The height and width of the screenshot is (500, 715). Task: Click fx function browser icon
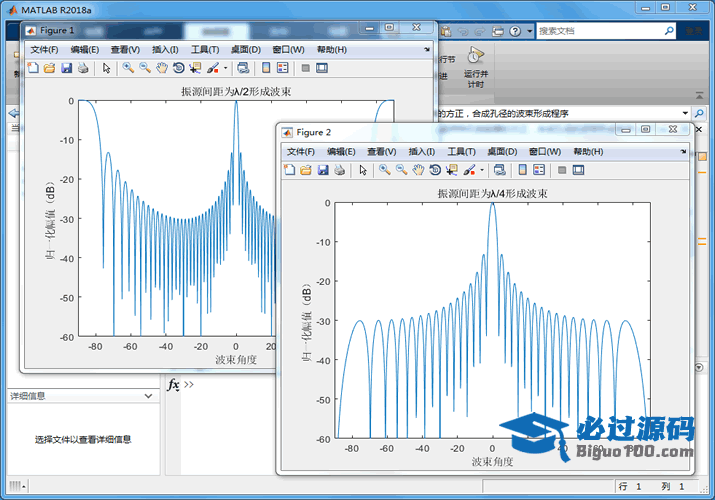click(173, 385)
